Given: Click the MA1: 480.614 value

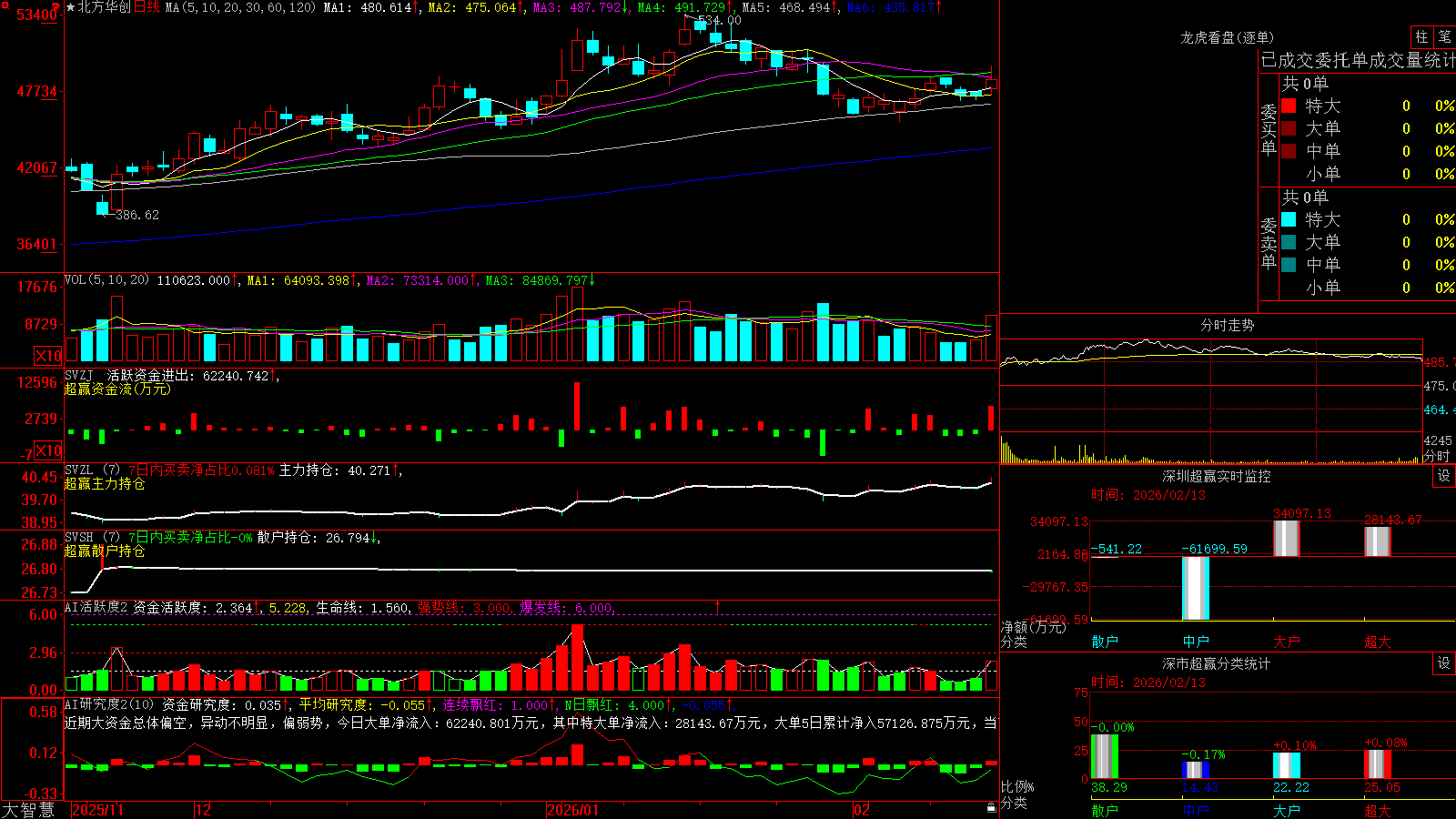Looking at the screenshot, I should point(371,7).
